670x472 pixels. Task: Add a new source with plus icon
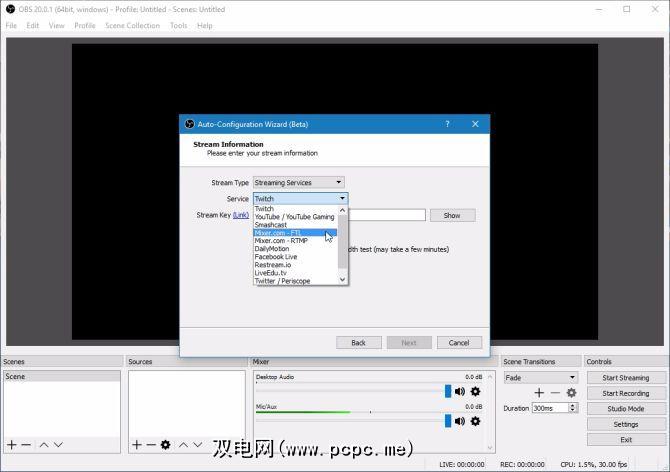click(136, 444)
